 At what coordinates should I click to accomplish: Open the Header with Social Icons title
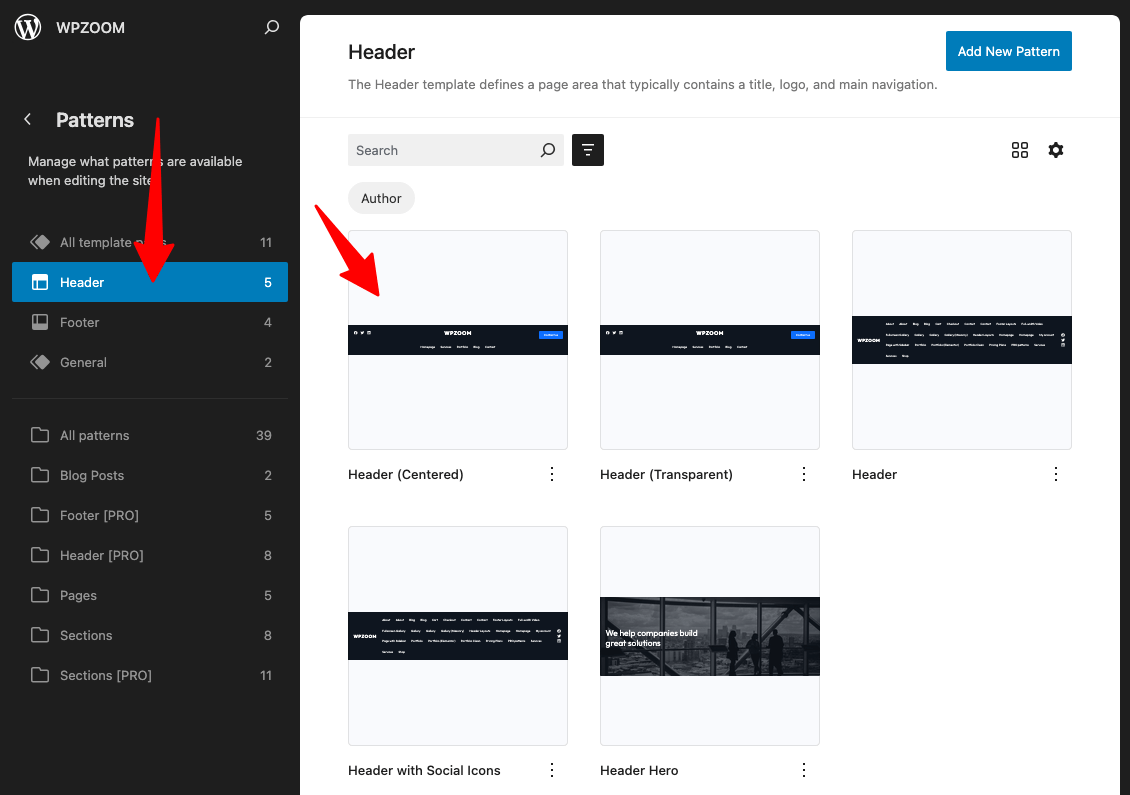pyautogui.click(x=424, y=770)
